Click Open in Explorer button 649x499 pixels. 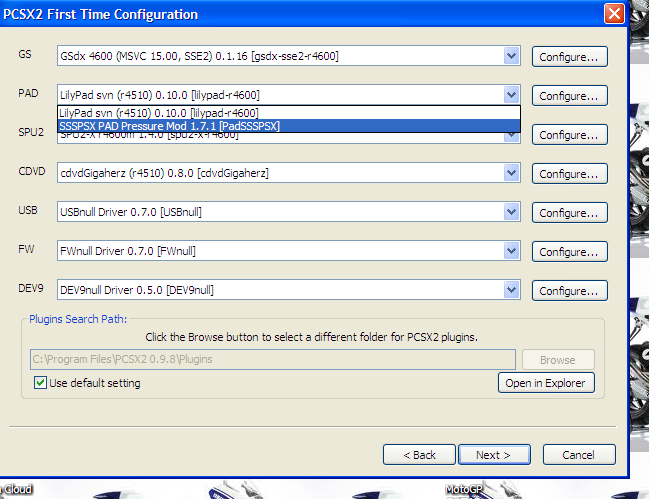[x=546, y=383]
